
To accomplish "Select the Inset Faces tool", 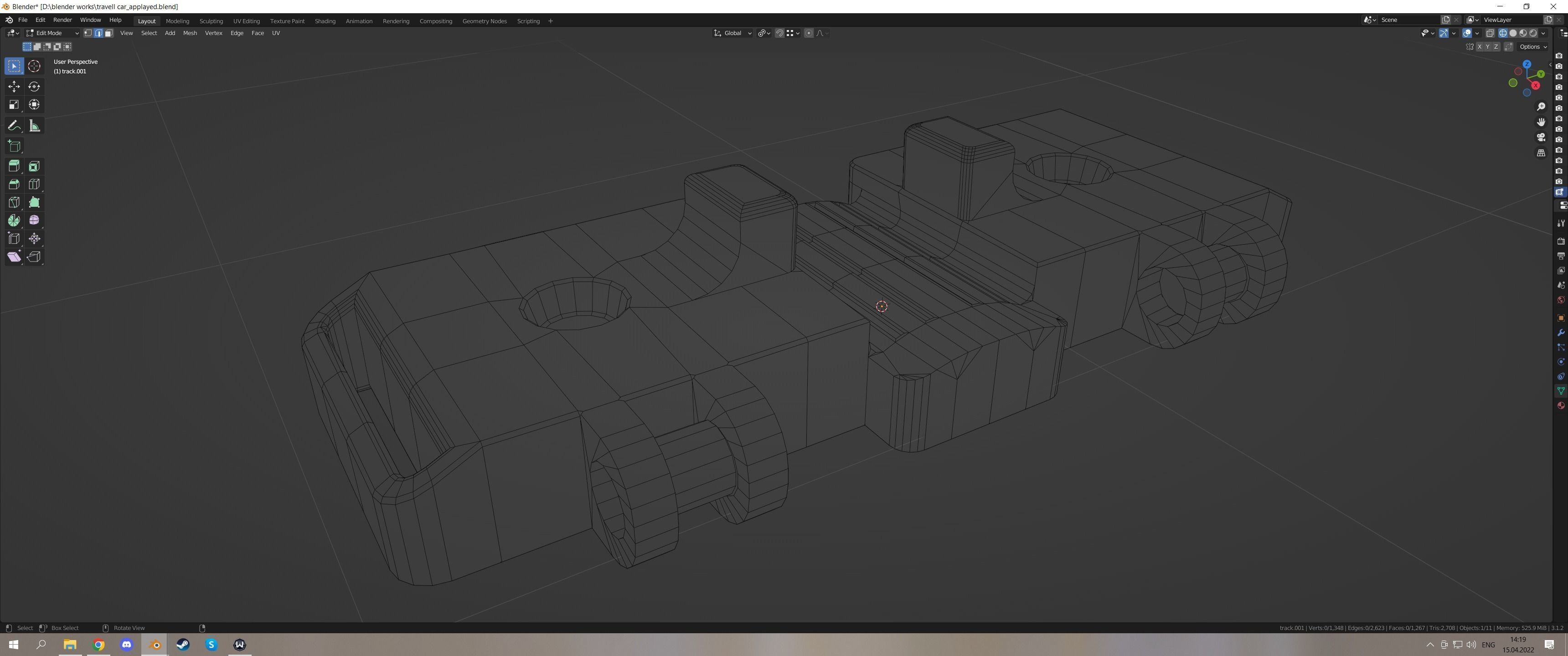I will click(x=34, y=166).
